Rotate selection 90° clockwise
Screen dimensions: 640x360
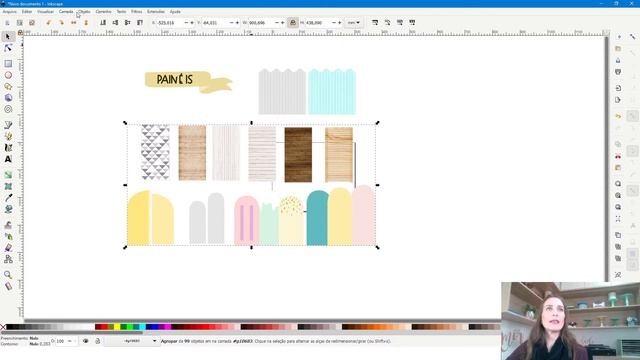61,23
